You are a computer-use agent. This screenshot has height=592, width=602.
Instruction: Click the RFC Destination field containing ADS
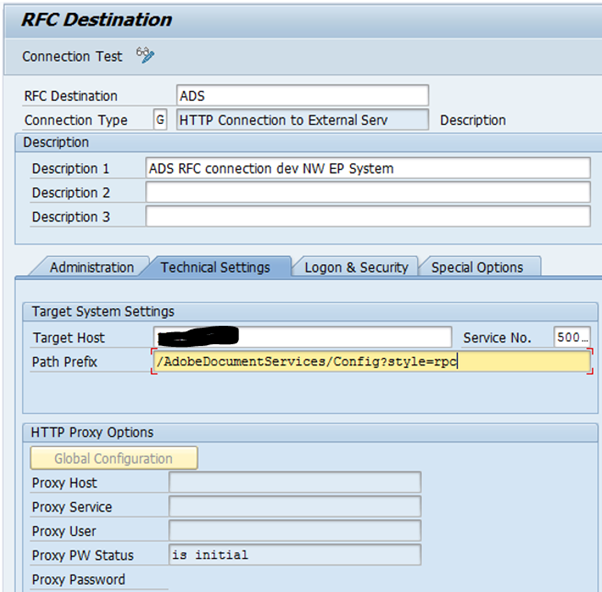tap(303, 96)
